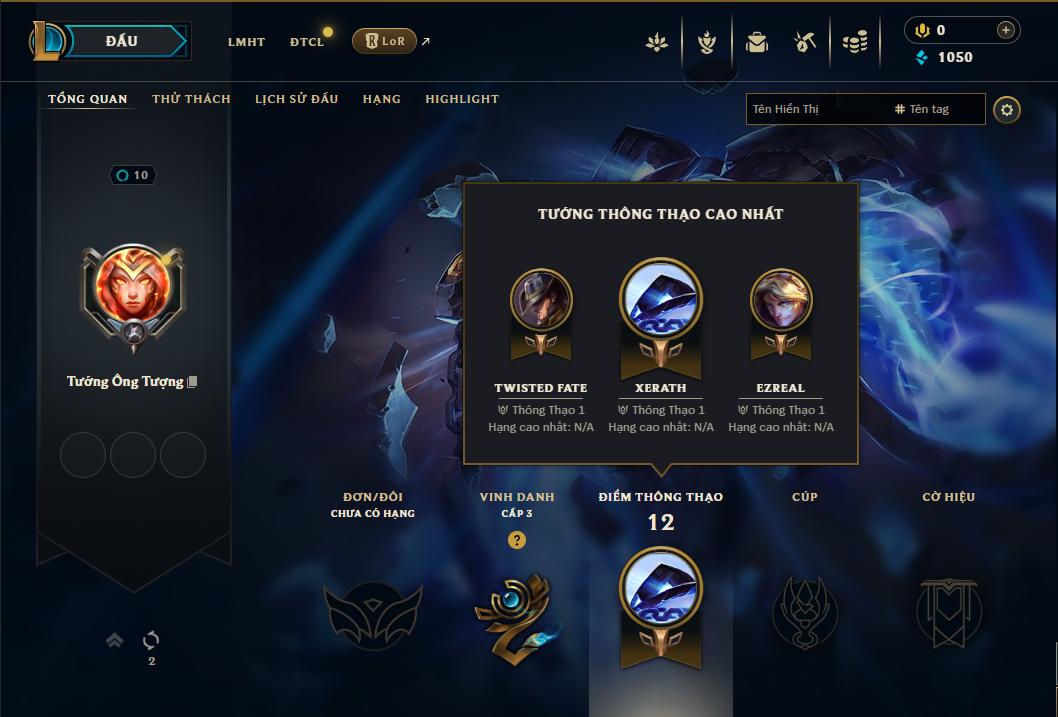Image resolution: width=1058 pixels, height=717 pixels.
Task: Copy summoner name icon beside Tướng Ông Tượng
Action: pyautogui.click(x=192, y=382)
